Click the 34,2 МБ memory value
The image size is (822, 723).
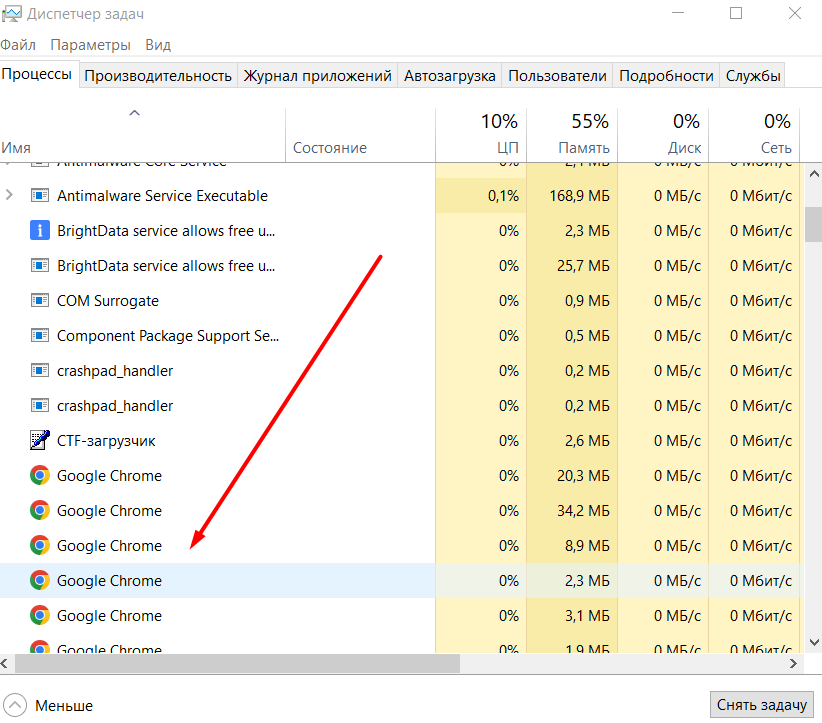coord(583,511)
